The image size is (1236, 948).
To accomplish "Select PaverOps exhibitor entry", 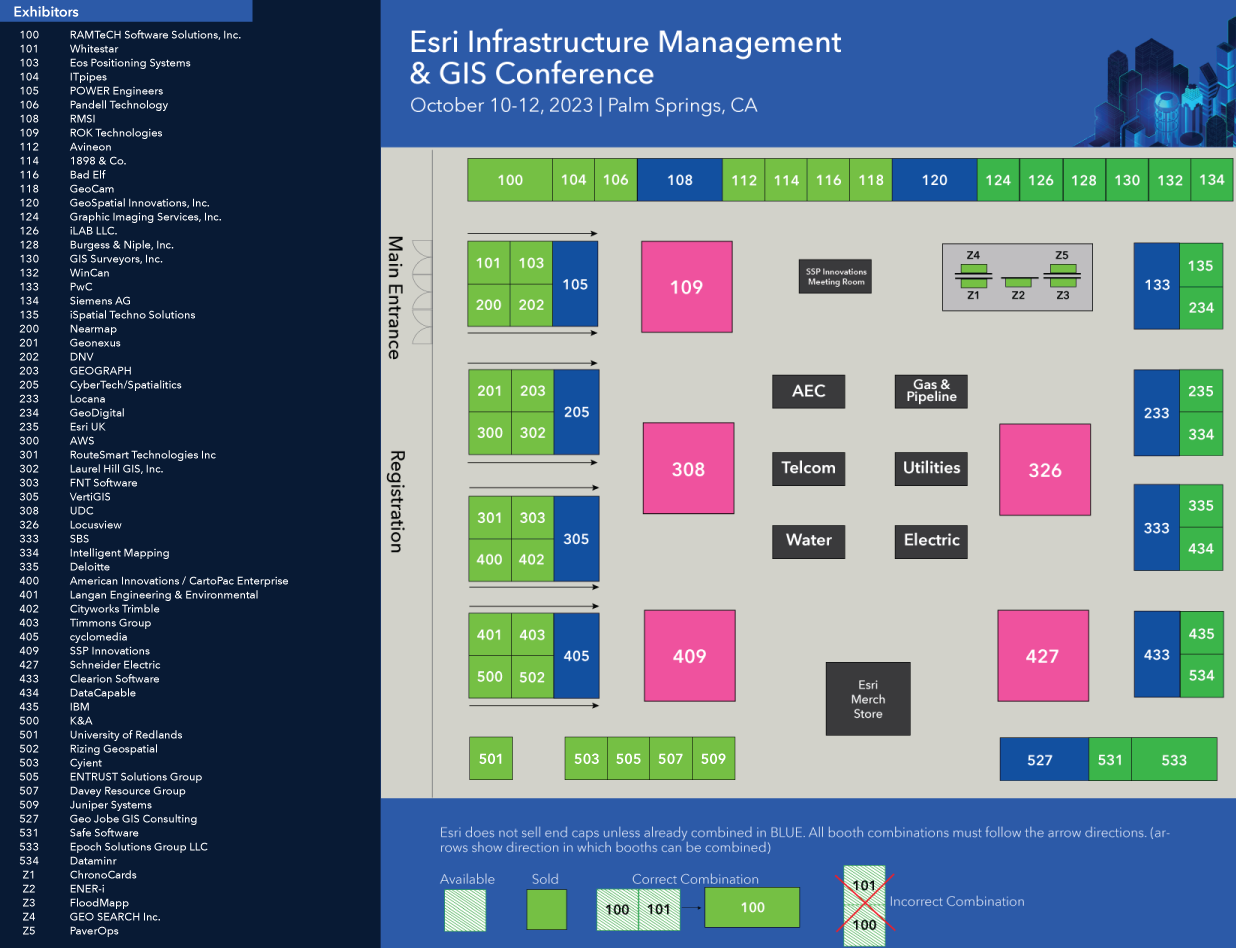I will coord(94,931).
